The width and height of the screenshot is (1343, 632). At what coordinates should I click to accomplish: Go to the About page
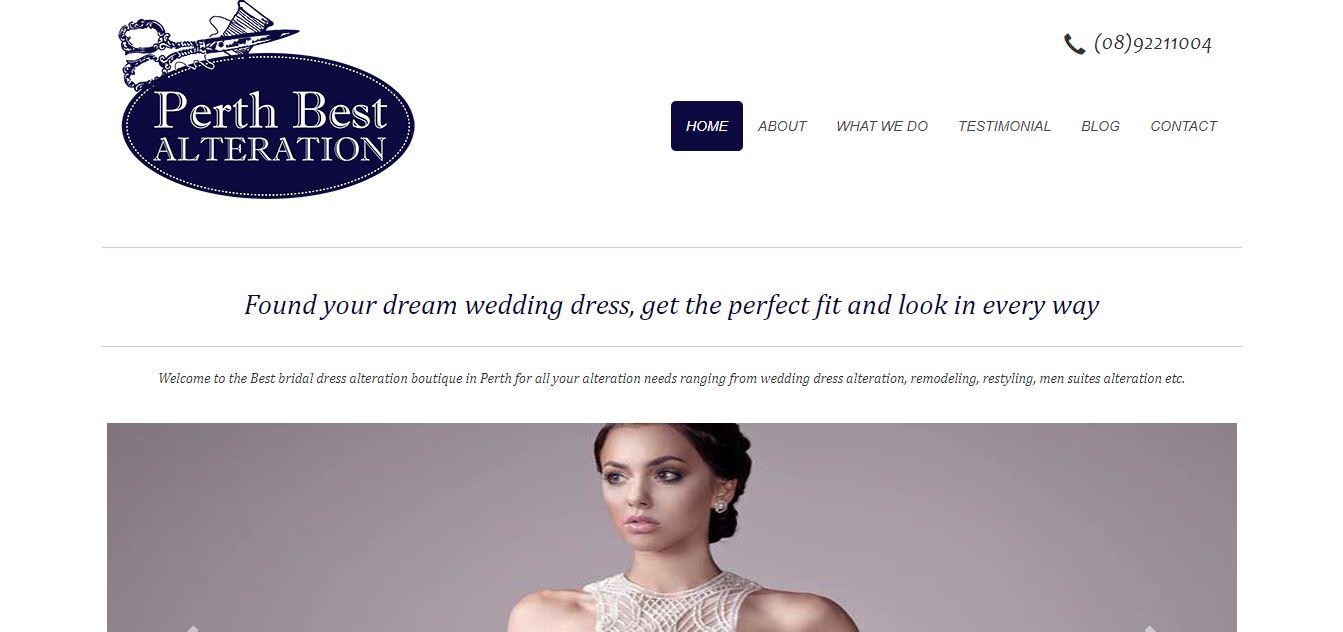782,126
